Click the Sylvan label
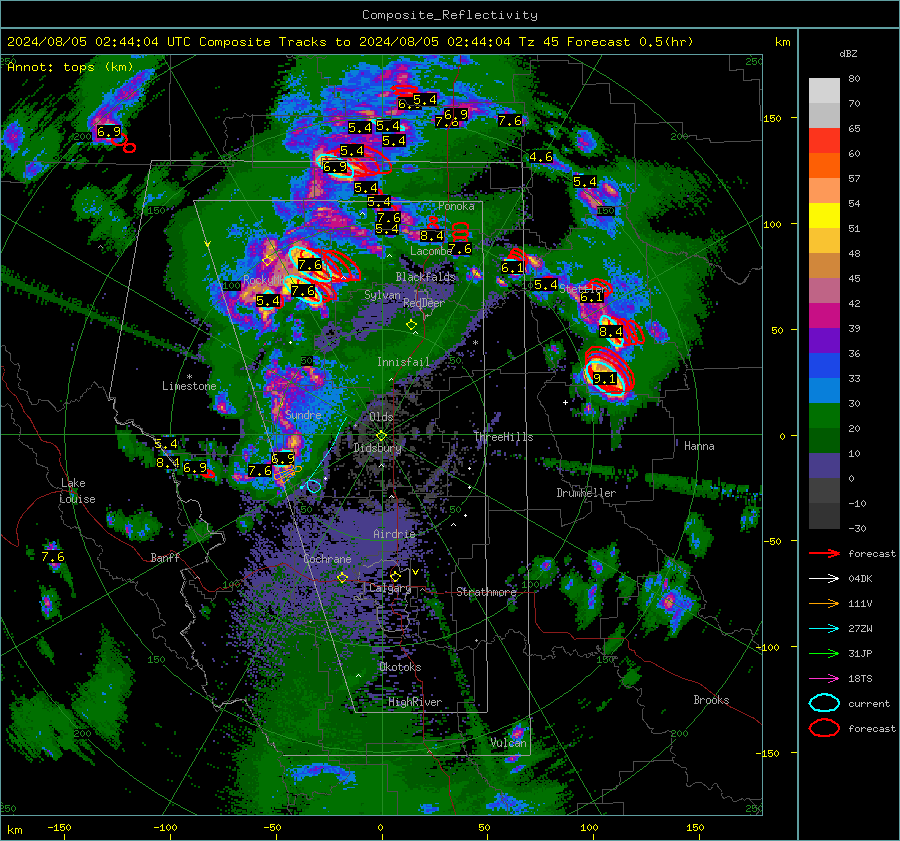Image resolution: width=900 pixels, height=841 pixels. coord(382,295)
